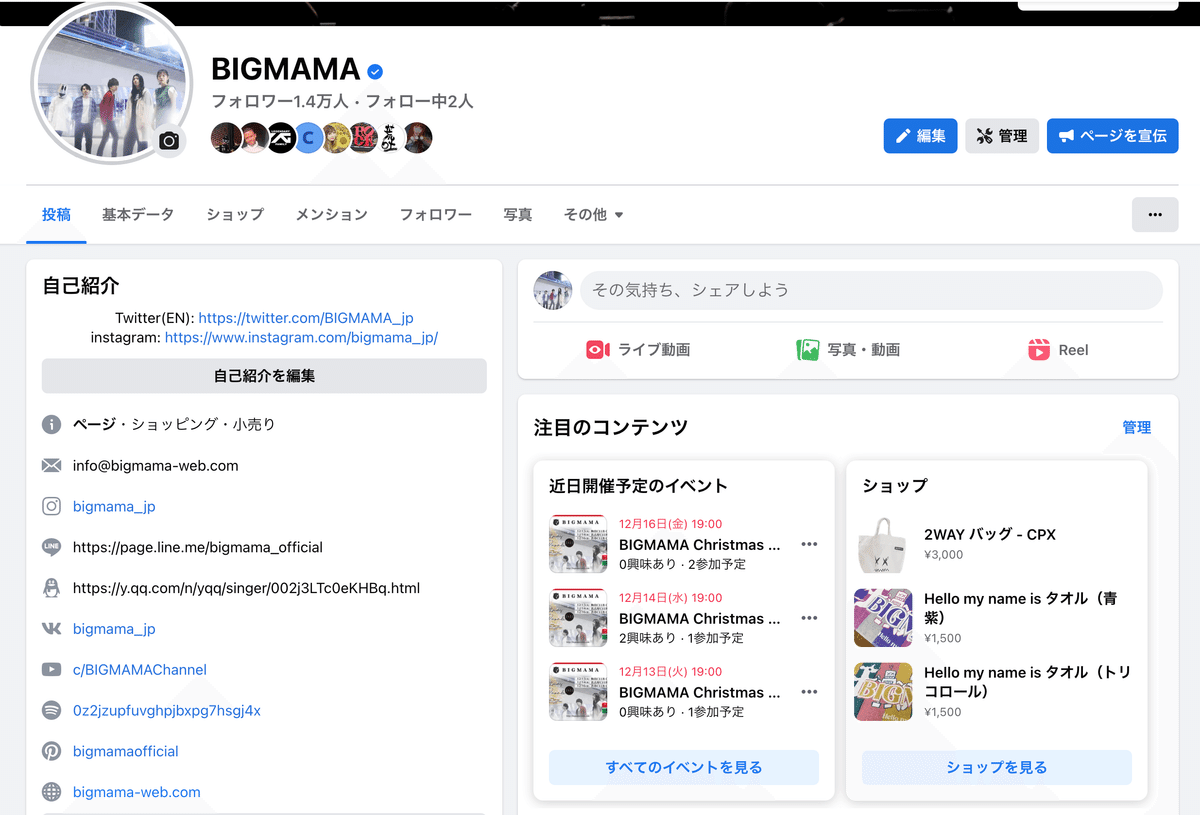Open the フォロワー tab
Viewport: 1200px width, 815px height.
click(436, 214)
